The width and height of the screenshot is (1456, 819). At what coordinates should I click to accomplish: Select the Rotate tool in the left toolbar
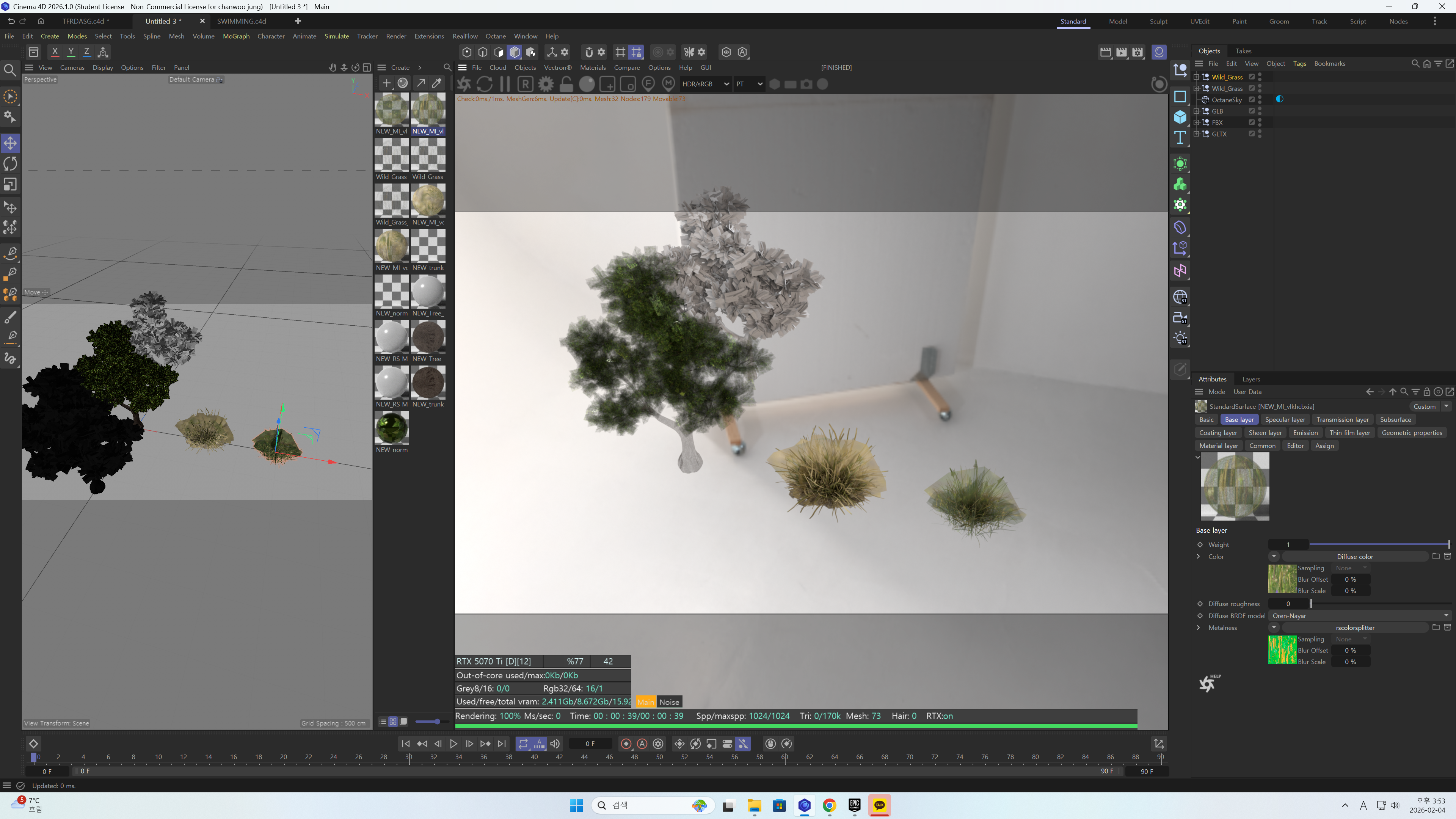point(10,163)
